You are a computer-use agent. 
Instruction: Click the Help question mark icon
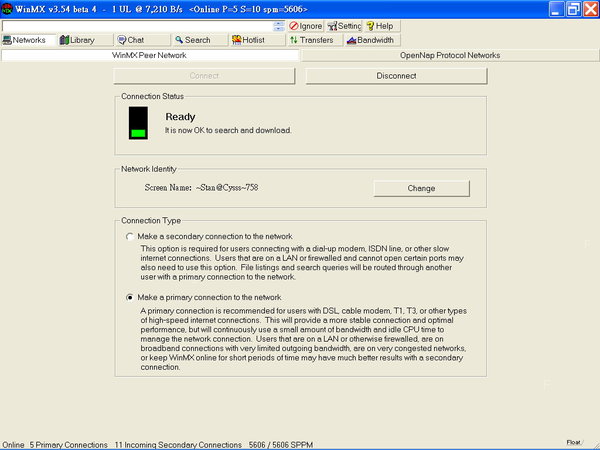pyautogui.click(x=370, y=26)
